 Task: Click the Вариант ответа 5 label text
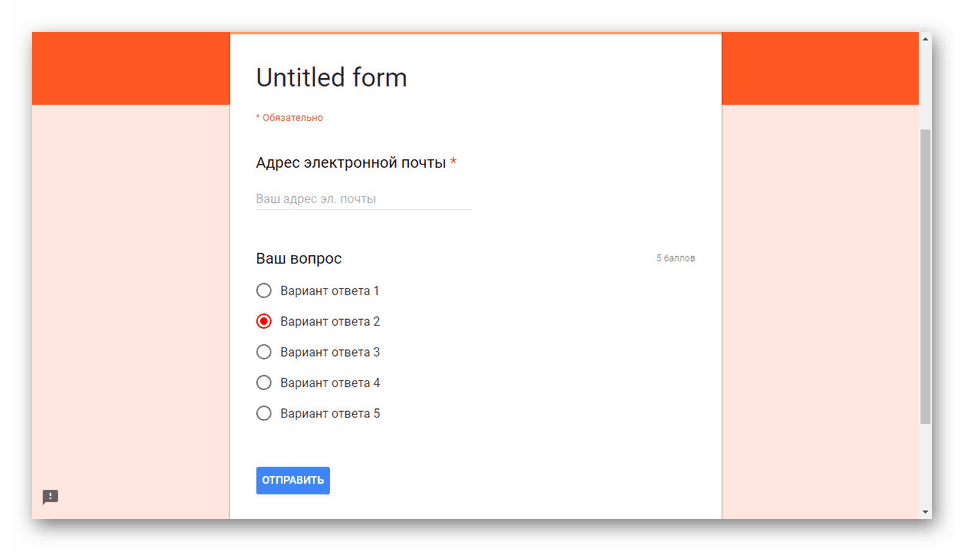coord(330,413)
